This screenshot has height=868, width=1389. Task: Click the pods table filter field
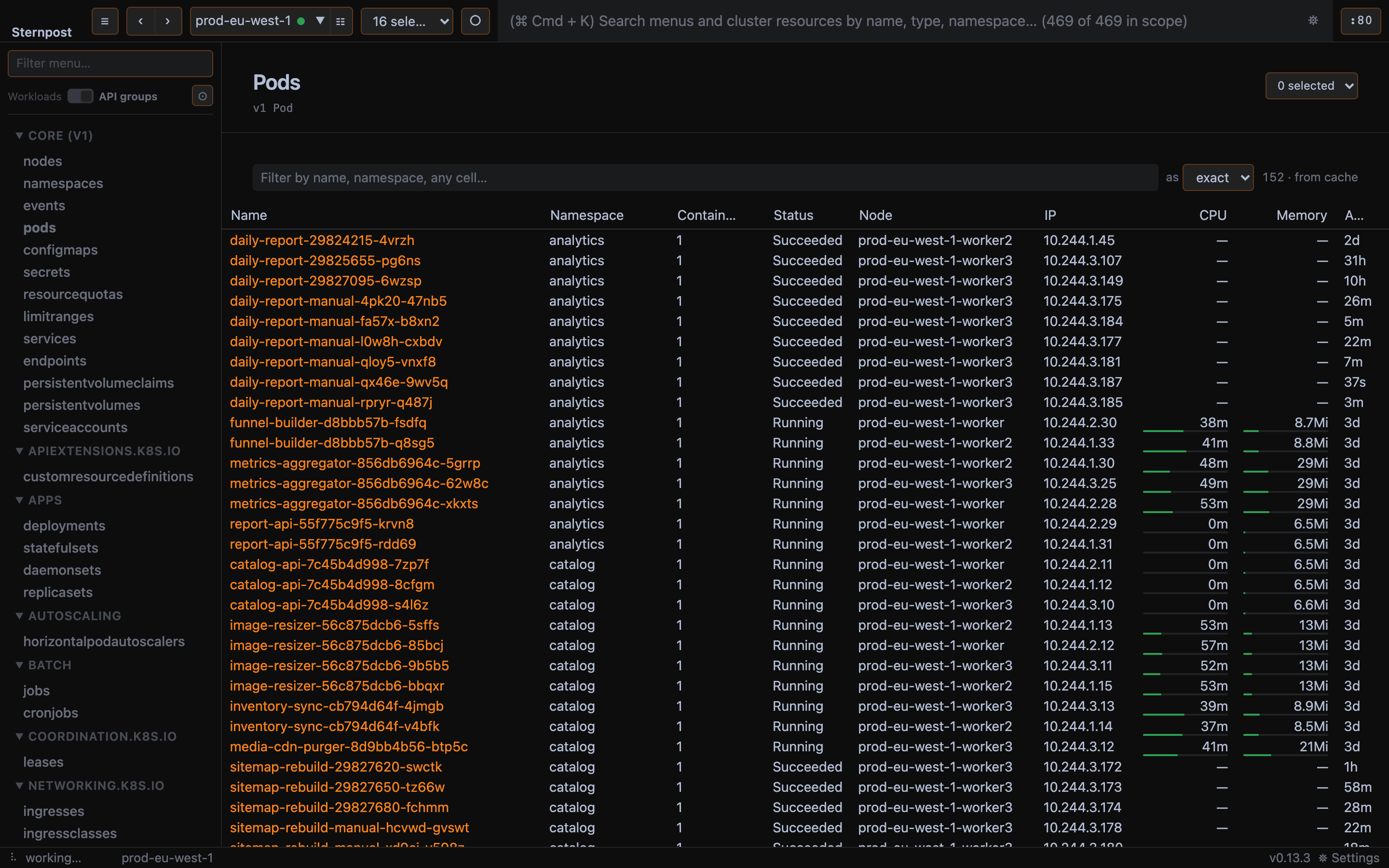[x=705, y=177]
